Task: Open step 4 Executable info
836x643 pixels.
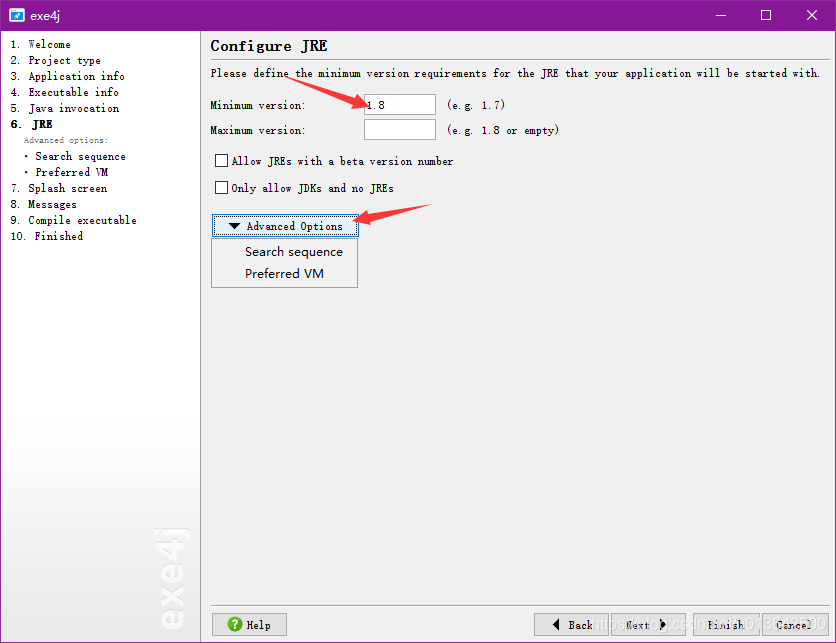Action: (x=65, y=92)
